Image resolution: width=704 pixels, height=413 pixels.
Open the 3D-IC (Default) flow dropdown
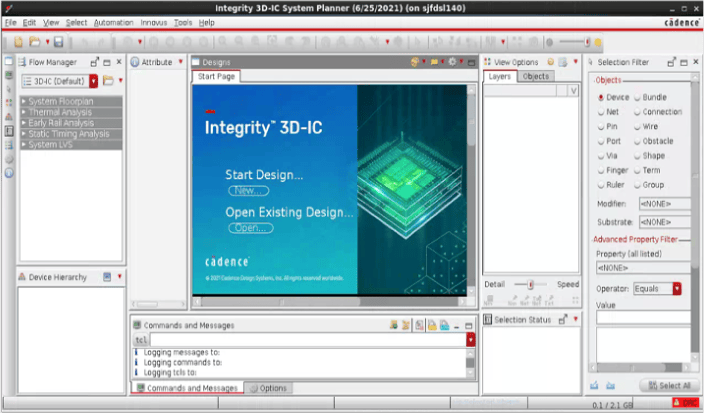point(94,81)
